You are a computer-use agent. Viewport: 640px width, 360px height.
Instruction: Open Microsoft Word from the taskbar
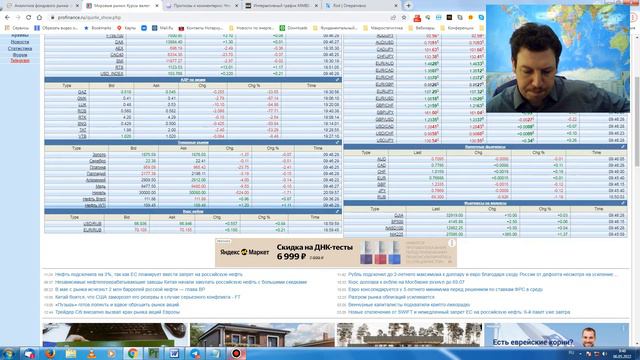174,353
